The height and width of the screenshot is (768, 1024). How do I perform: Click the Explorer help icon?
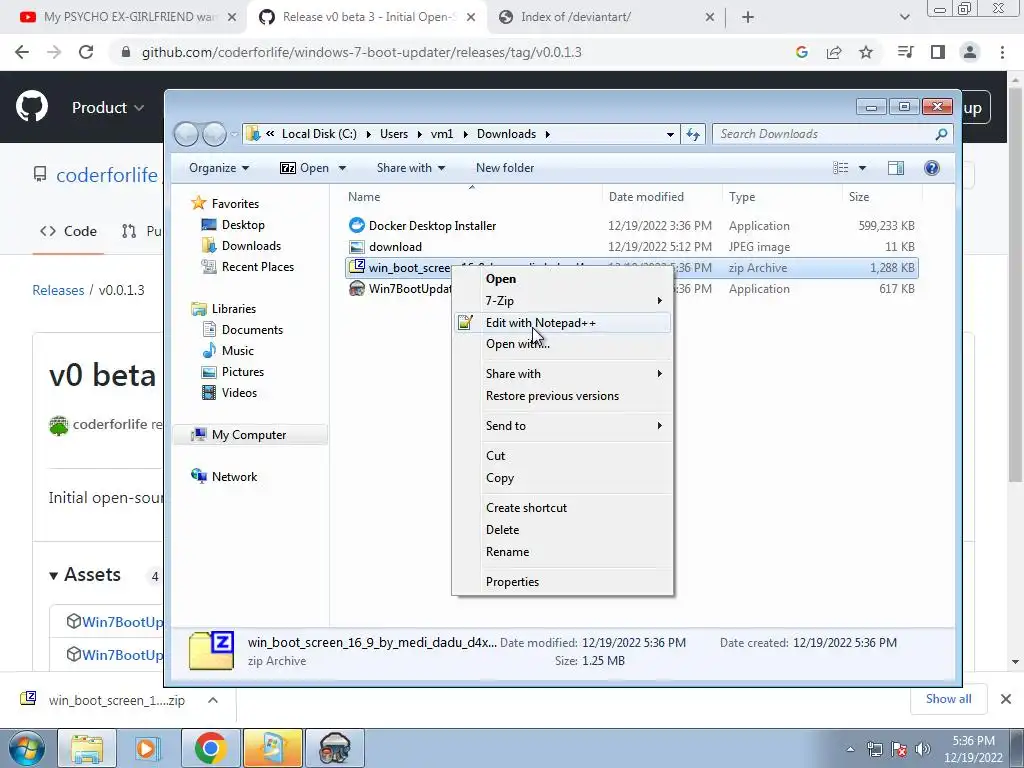tap(932, 168)
